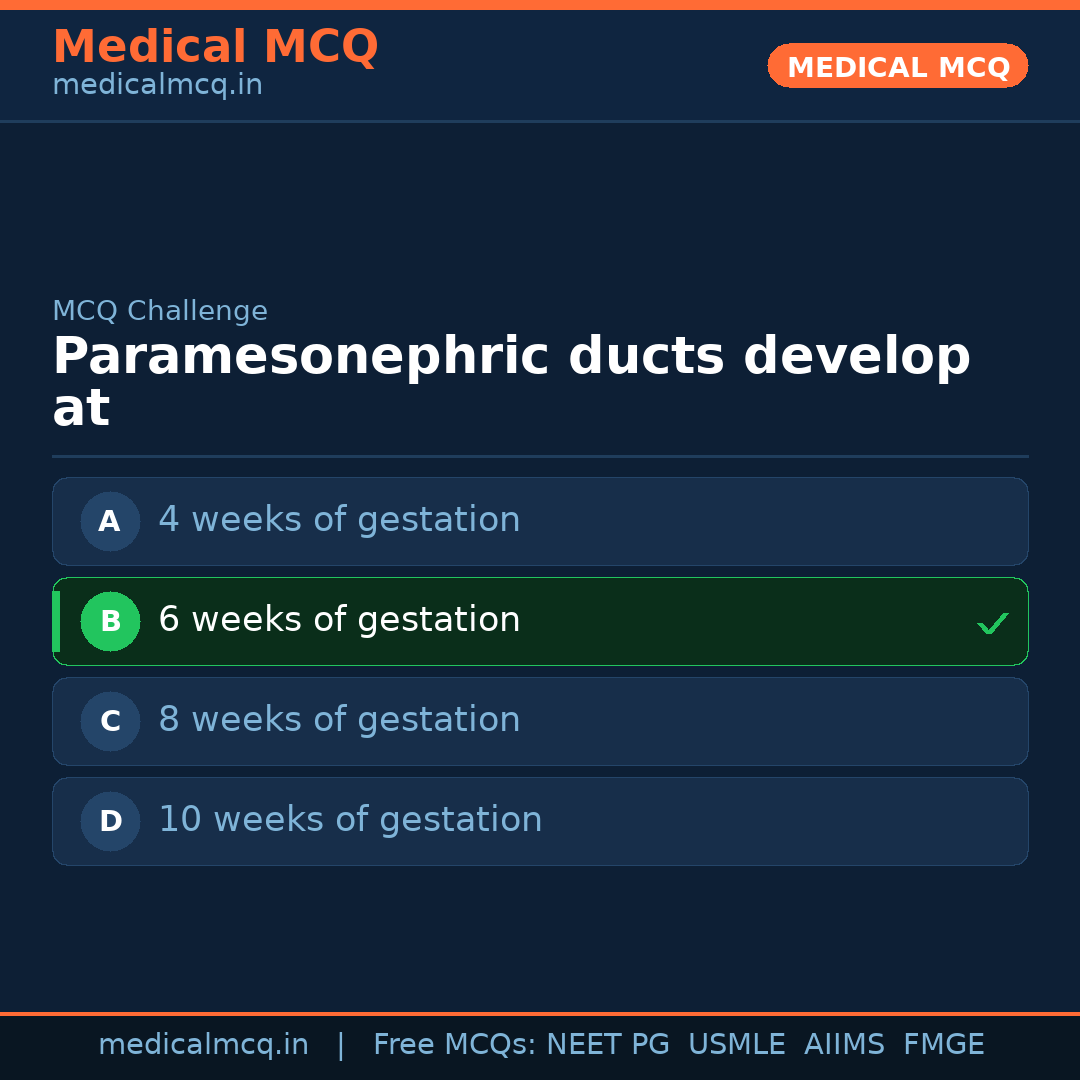The height and width of the screenshot is (1080, 1080).
Task: Click the FMGE footer text
Action: pyautogui.click(x=943, y=1045)
